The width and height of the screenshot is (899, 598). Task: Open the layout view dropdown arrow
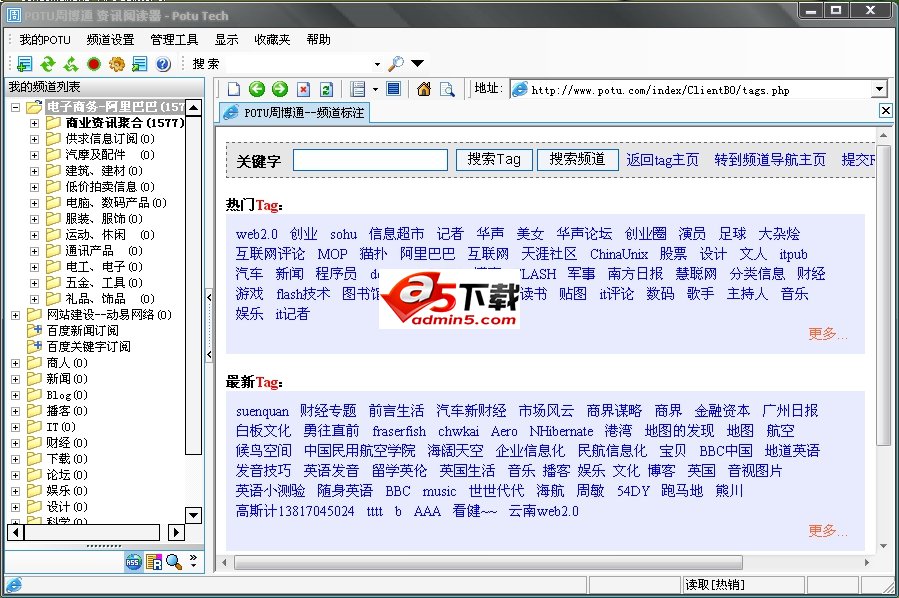pos(375,89)
